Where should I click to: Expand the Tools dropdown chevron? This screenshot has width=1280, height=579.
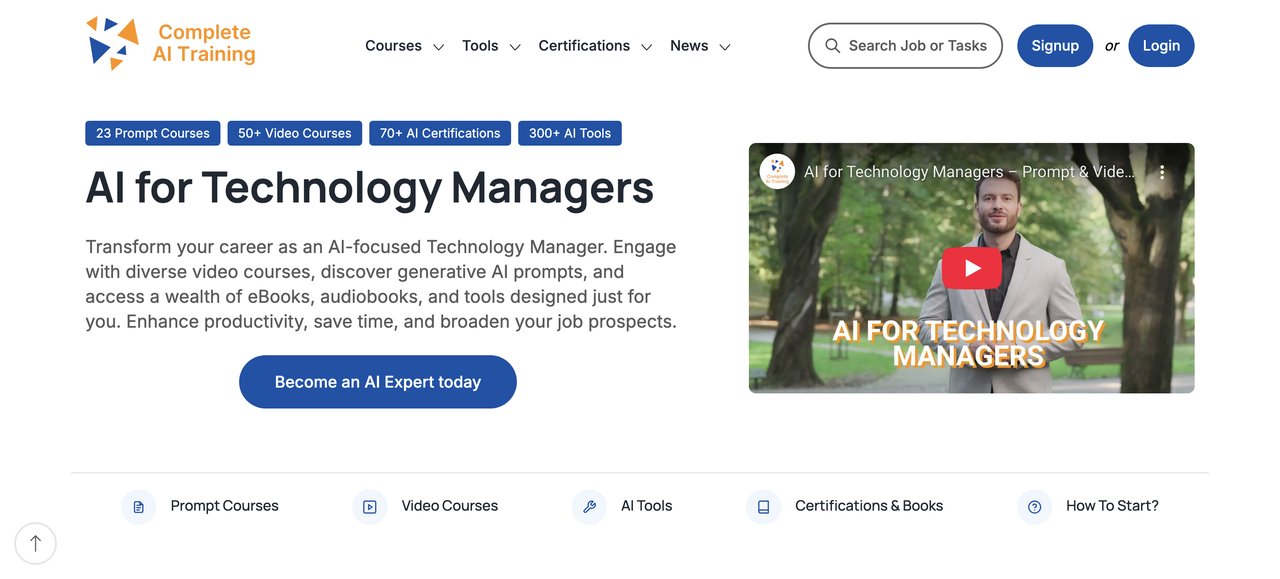click(x=515, y=47)
